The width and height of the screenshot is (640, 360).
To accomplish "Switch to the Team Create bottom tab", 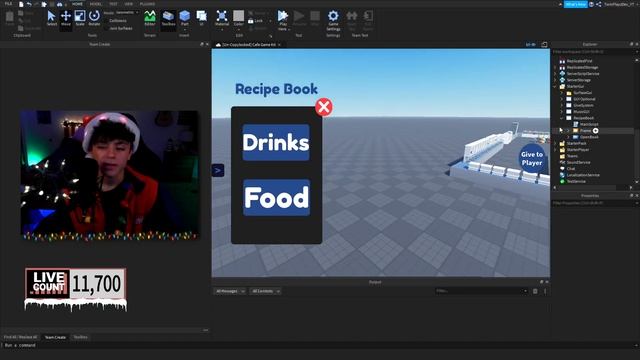I will tap(55, 337).
